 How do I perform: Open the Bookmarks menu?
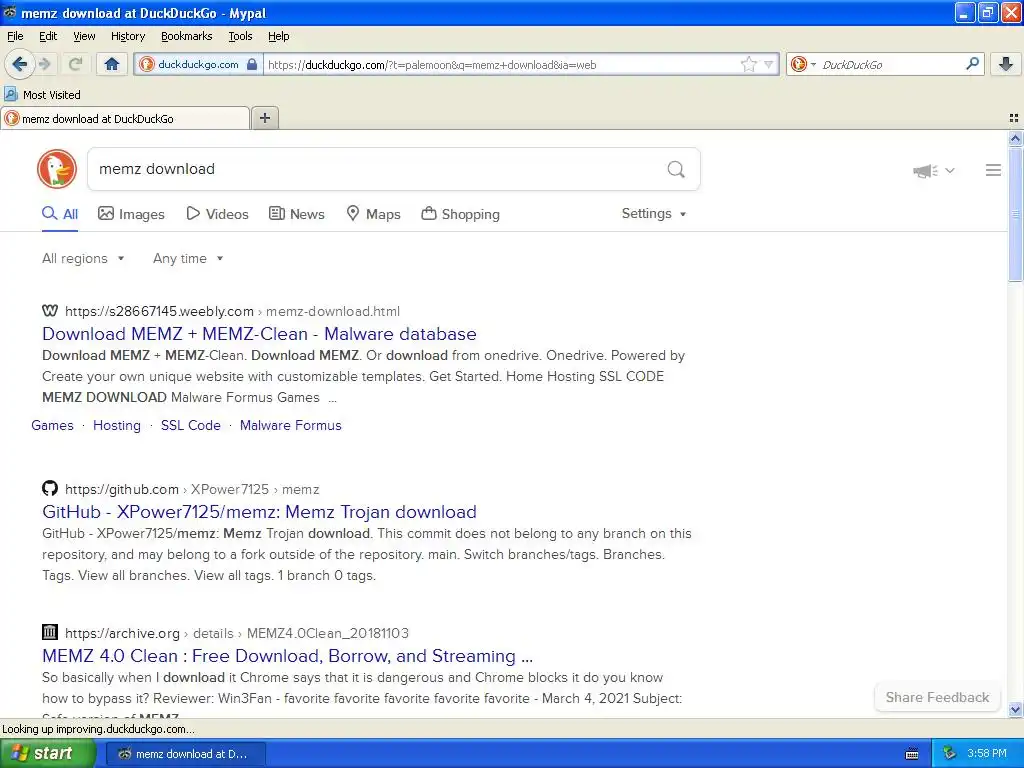point(186,36)
